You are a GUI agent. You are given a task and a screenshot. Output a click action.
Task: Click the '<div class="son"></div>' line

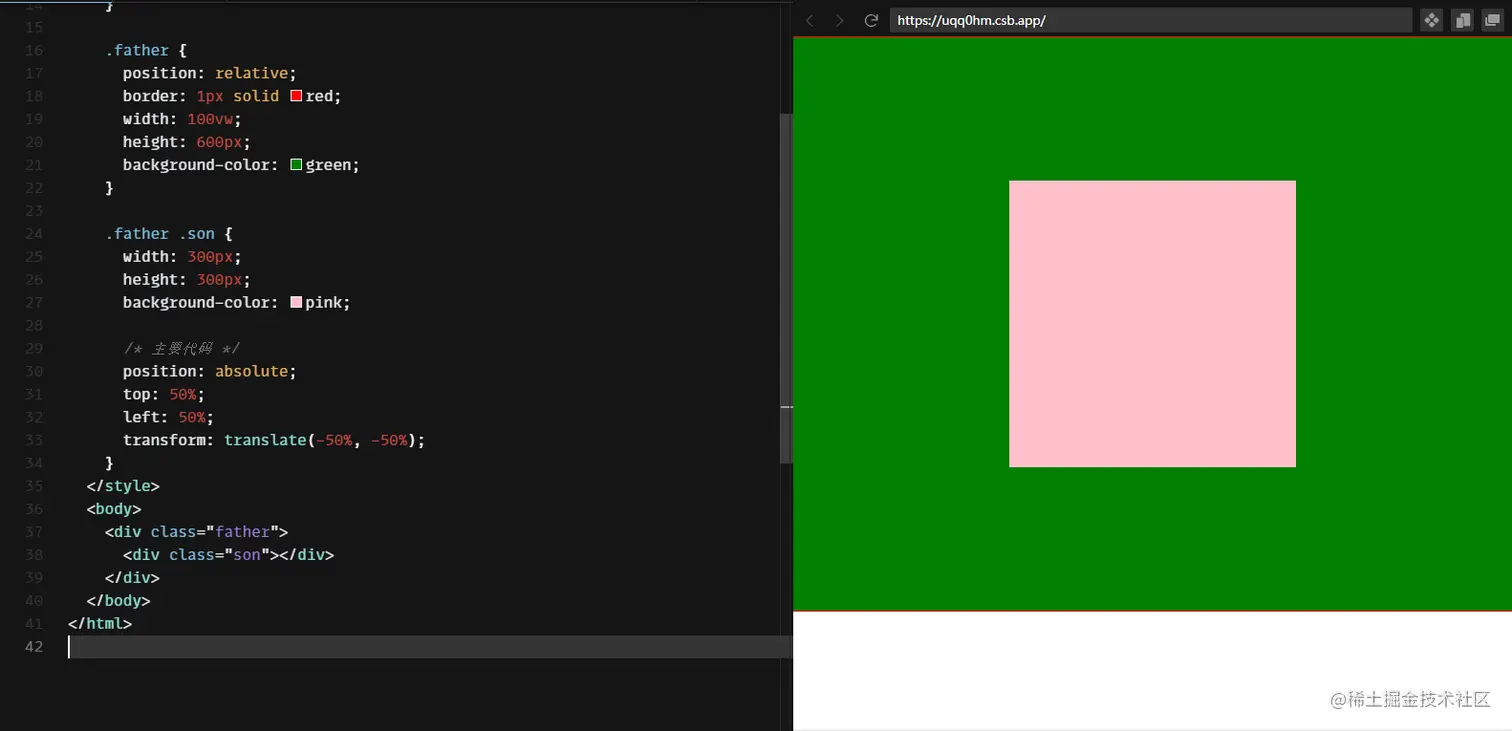[x=228, y=555]
